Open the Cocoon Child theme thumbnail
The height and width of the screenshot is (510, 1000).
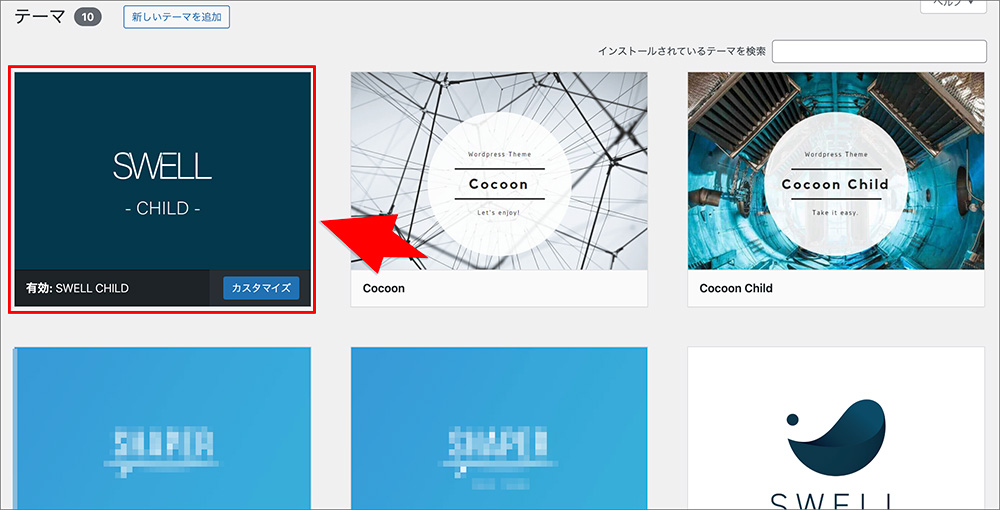(x=836, y=171)
